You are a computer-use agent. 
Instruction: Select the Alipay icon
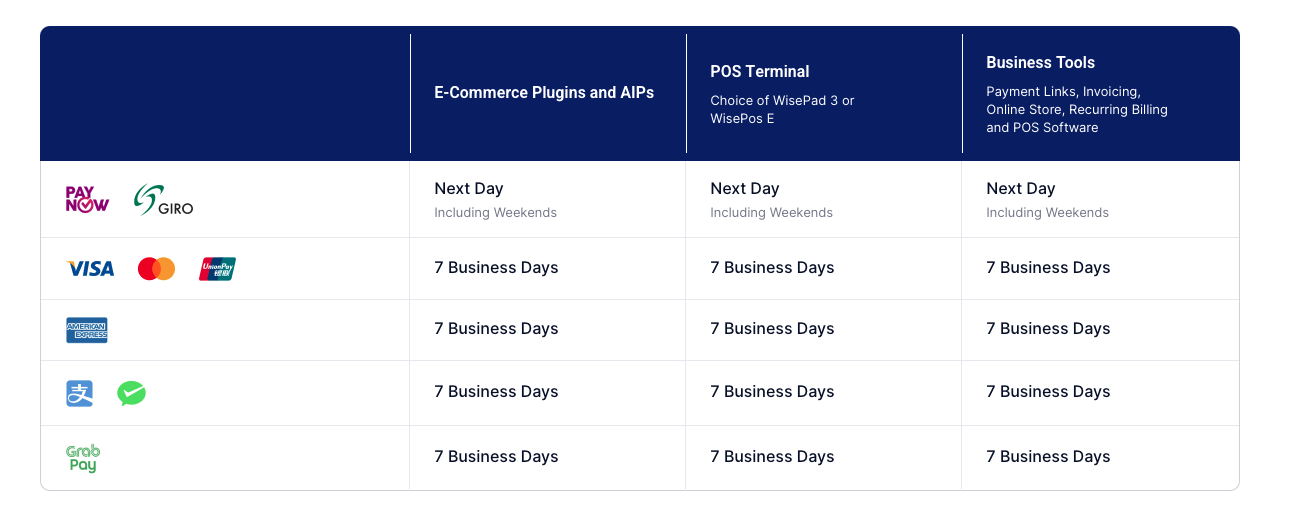point(80,393)
